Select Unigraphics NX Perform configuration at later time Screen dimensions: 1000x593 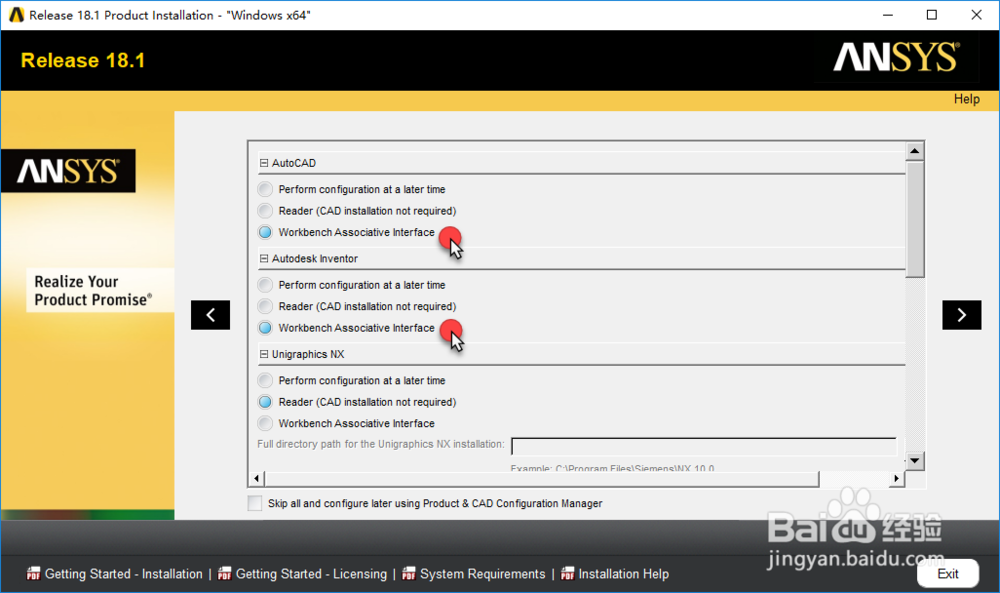265,381
